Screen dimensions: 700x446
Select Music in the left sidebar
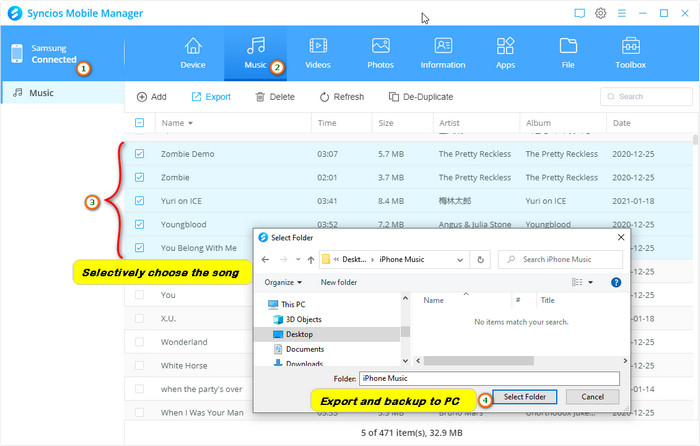click(x=62, y=93)
